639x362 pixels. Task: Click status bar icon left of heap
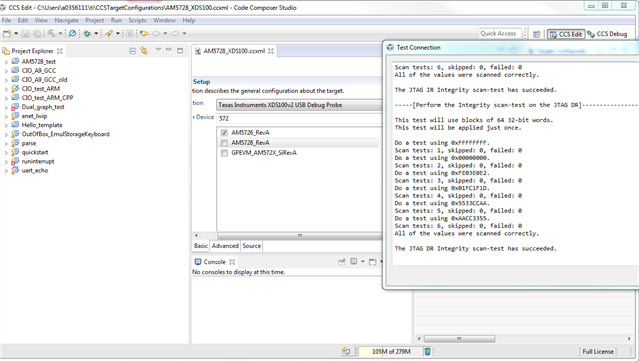346,351
